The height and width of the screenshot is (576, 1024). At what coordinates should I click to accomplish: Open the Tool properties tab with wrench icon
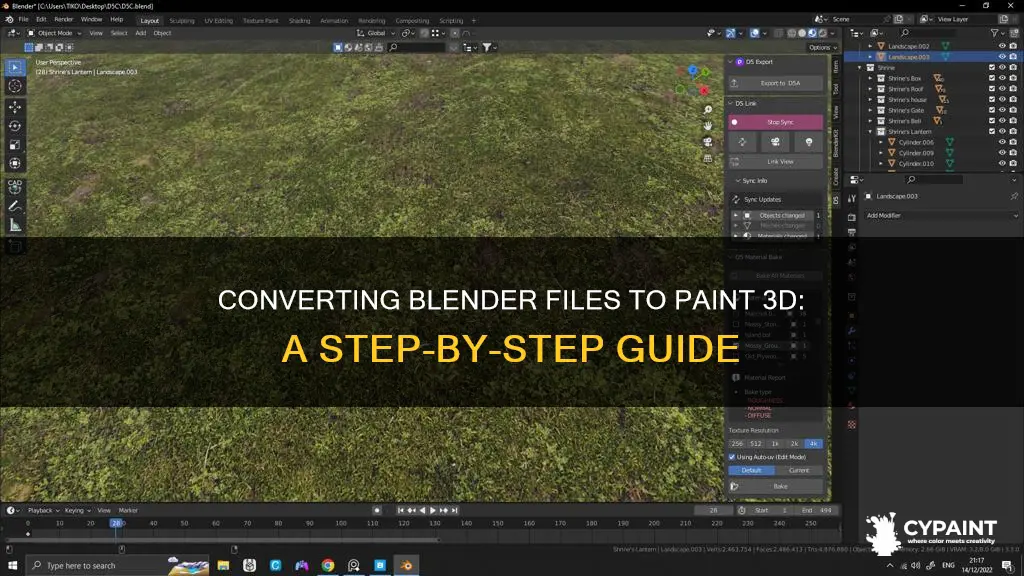click(852, 199)
